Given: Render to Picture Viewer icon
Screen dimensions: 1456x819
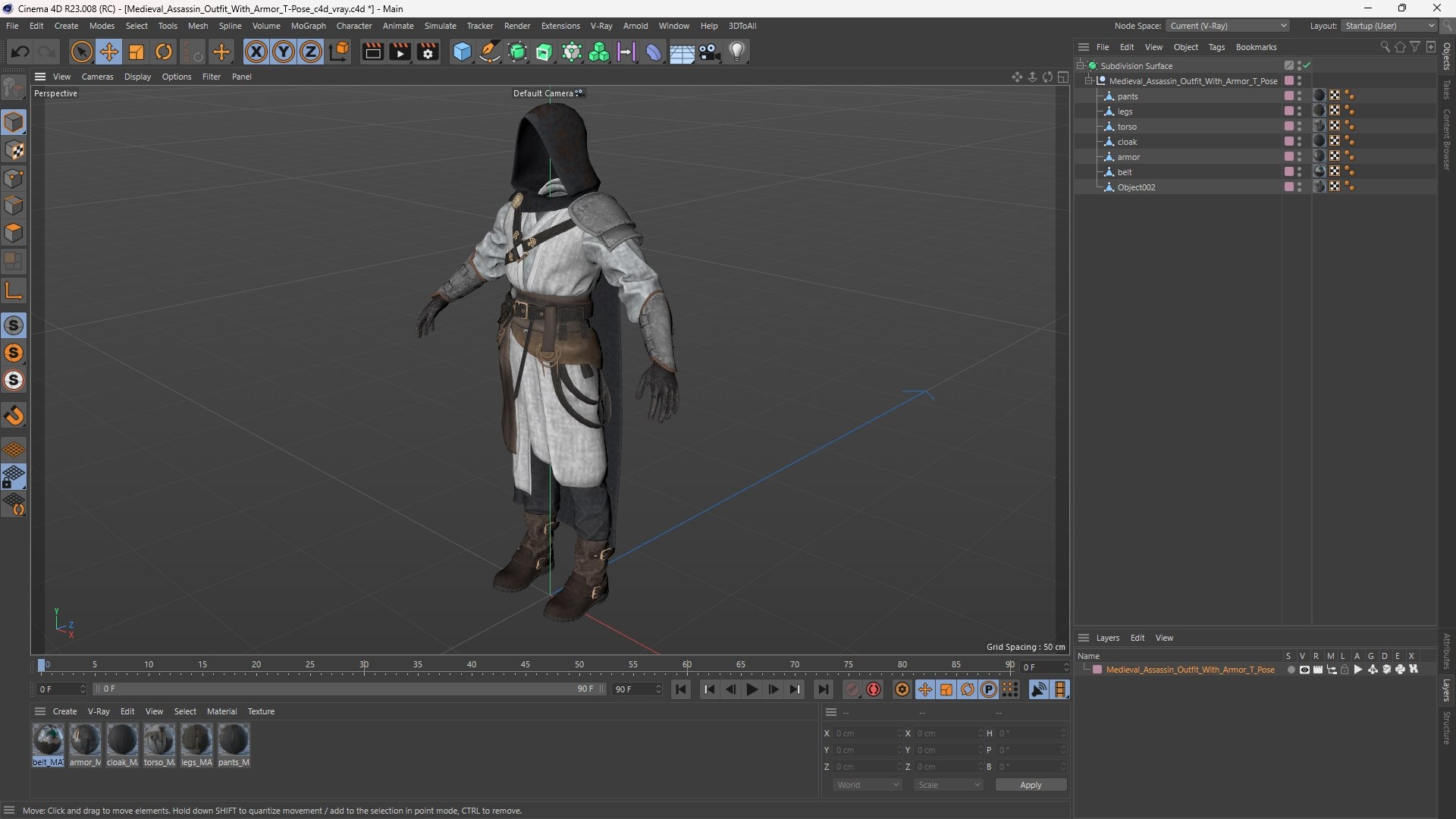Looking at the screenshot, I should (400, 52).
